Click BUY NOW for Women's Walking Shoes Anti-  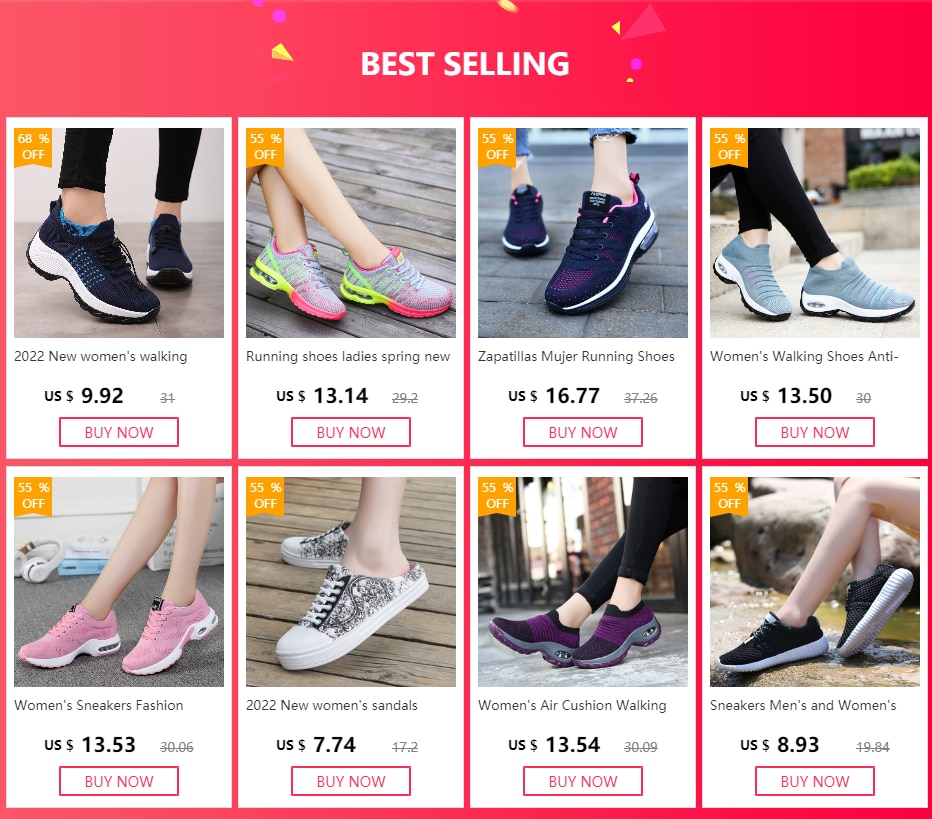[815, 432]
